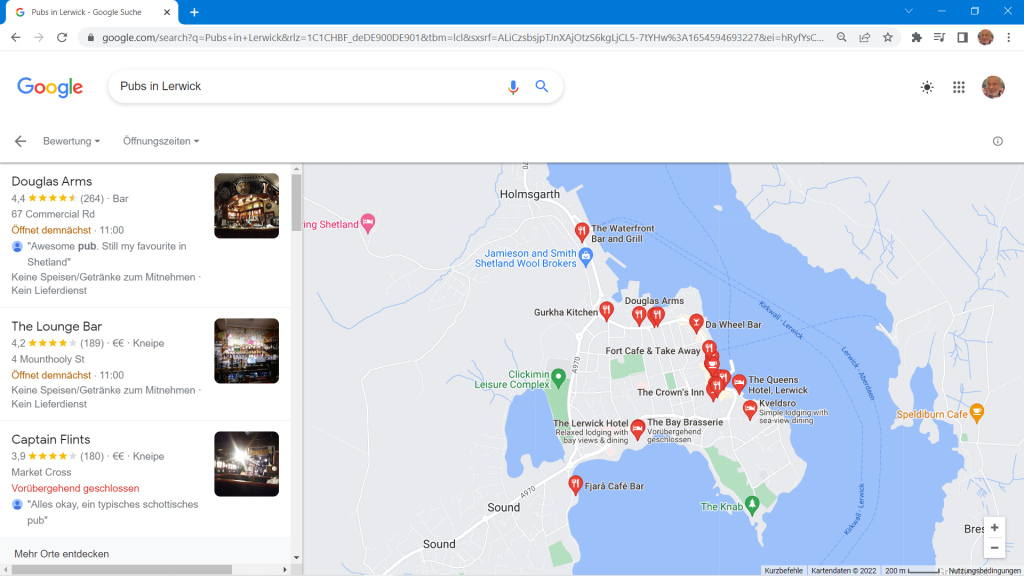Zoom out on the map

click(993, 548)
